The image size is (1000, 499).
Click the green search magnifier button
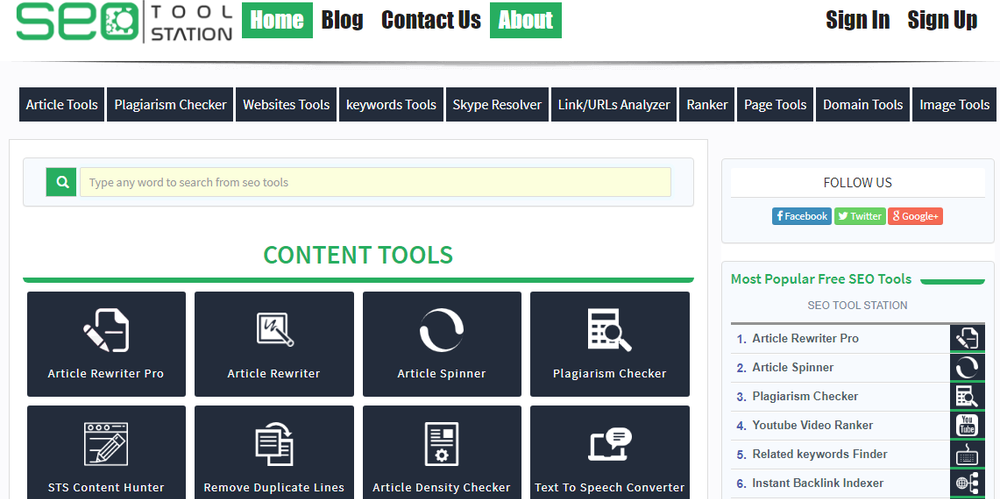coord(62,182)
